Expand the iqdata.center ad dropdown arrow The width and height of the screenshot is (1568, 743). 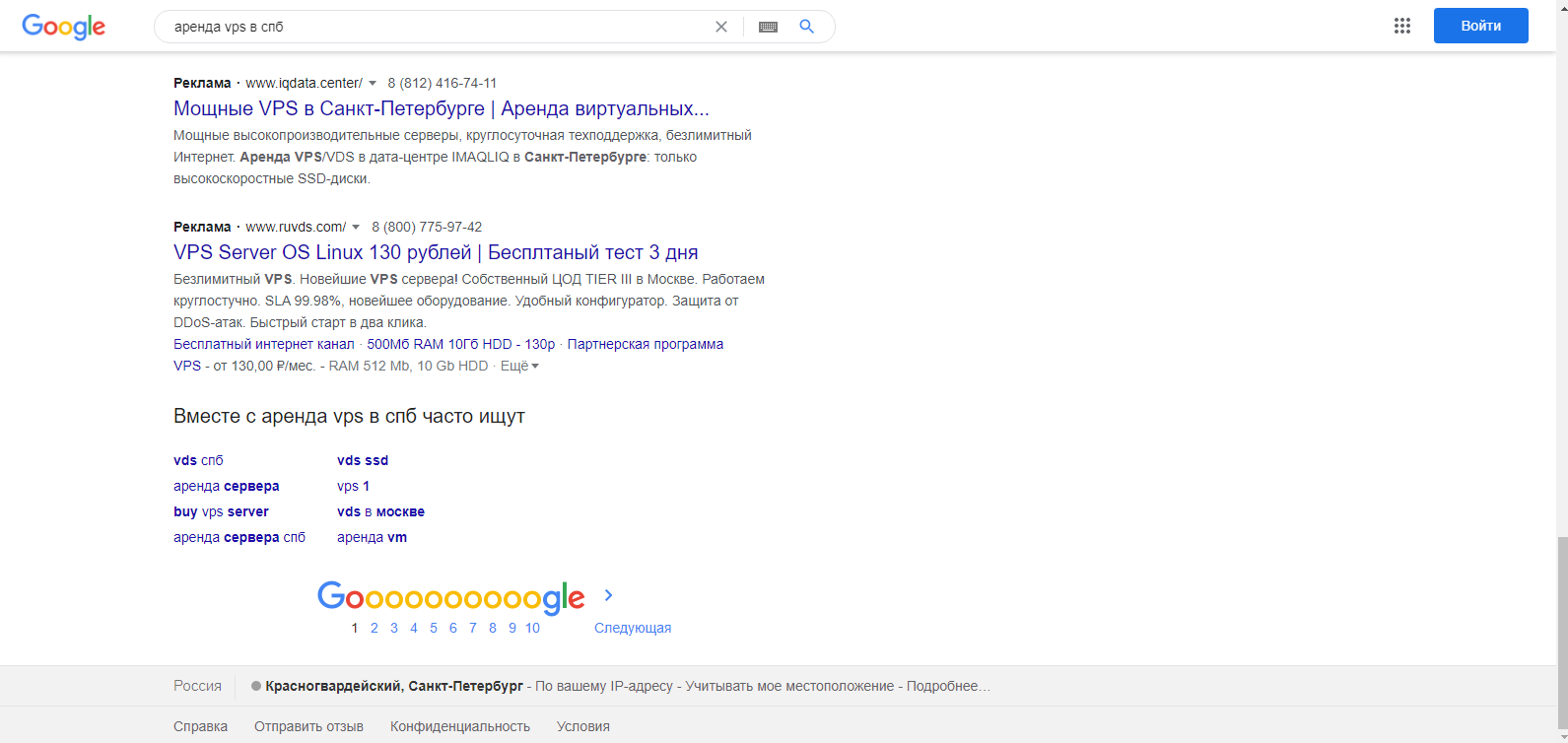(373, 84)
